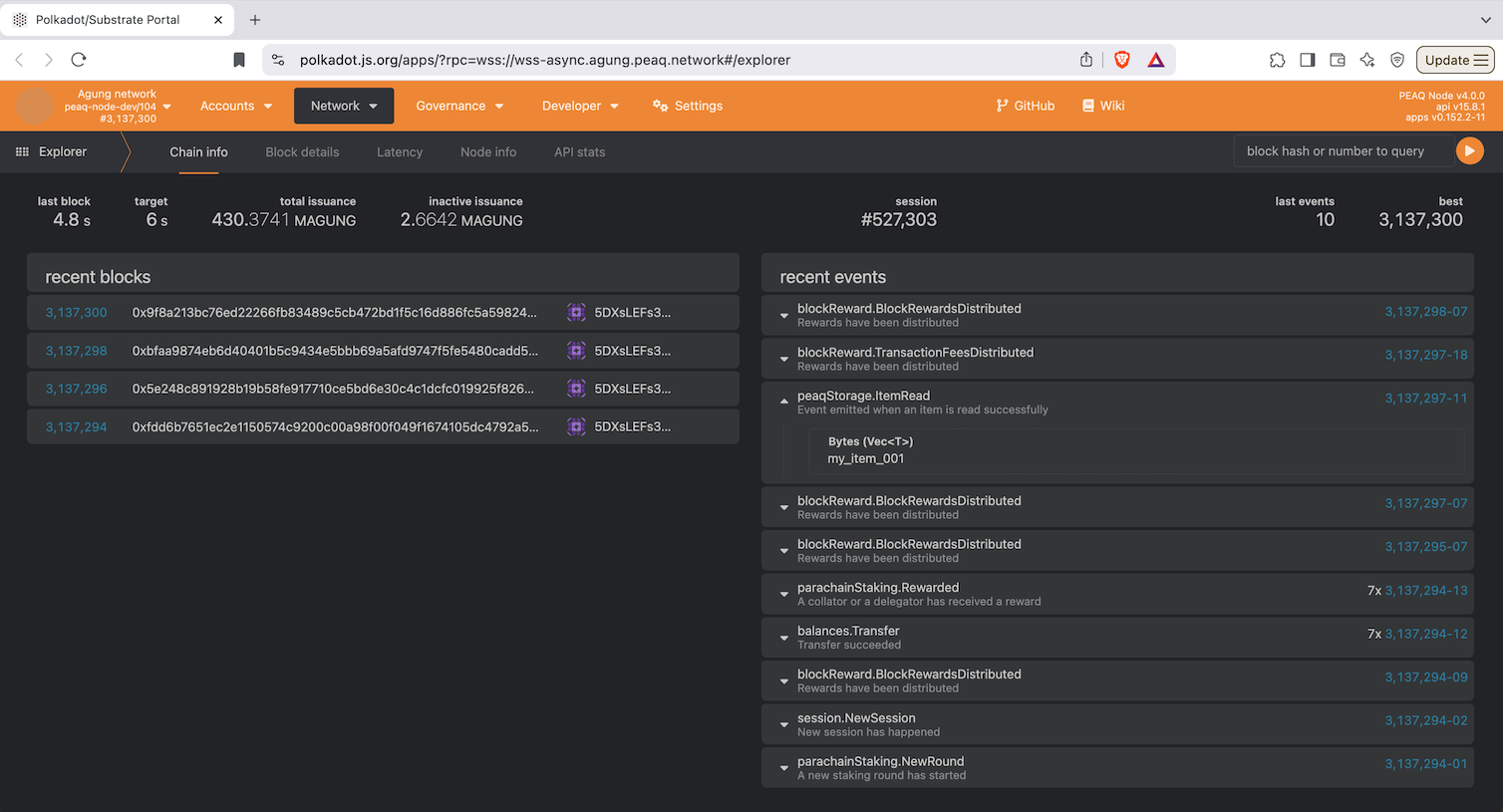1503x812 pixels.
Task: Reload the page
Action: pos(79,60)
